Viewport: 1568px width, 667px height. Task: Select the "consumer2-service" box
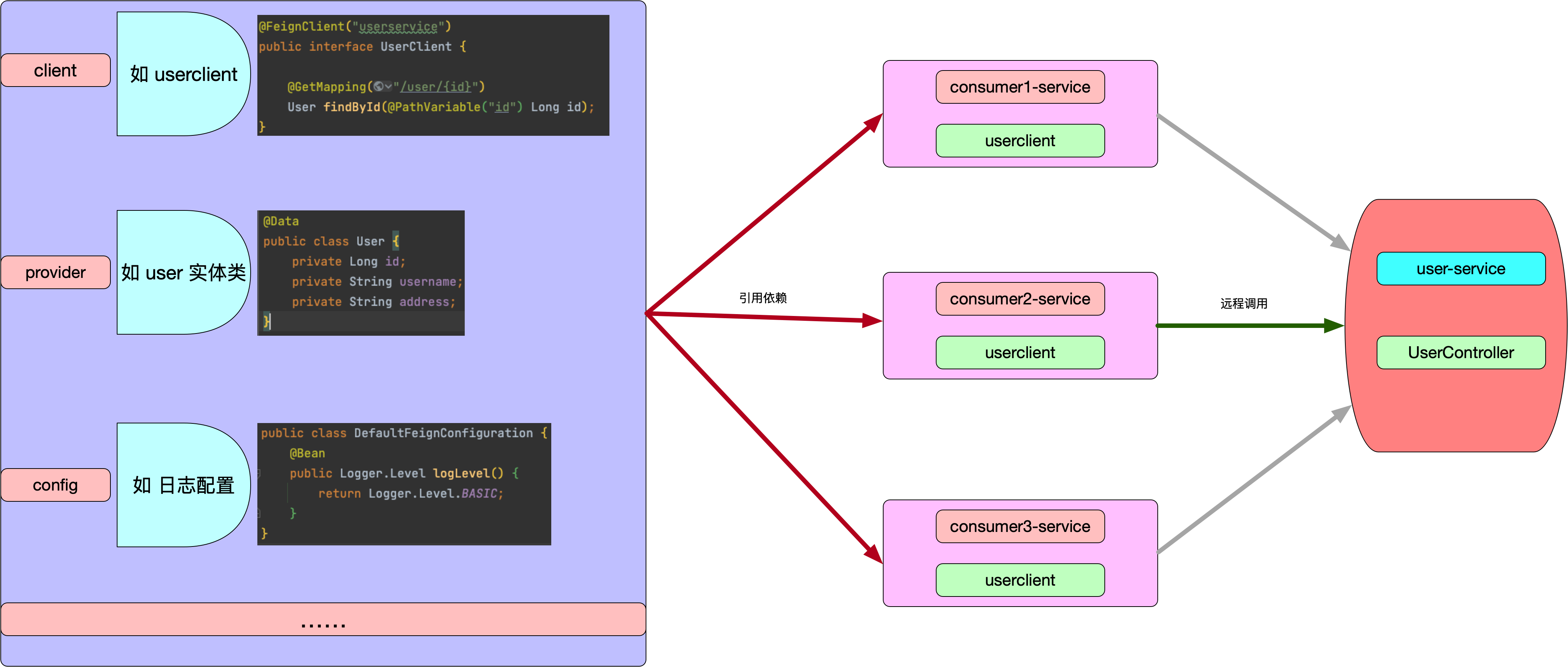click(1020, 299)
